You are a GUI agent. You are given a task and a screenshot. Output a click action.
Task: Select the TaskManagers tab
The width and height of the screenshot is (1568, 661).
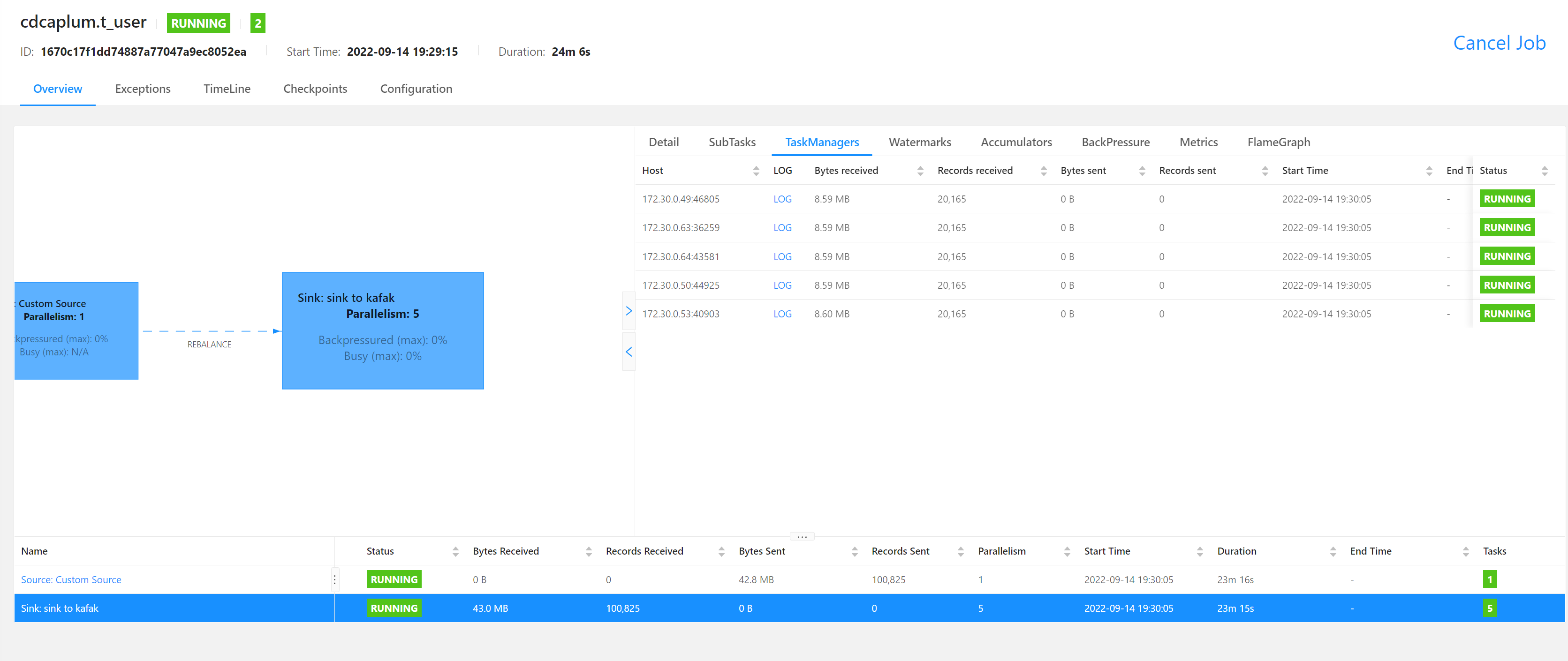coord(822,143)
